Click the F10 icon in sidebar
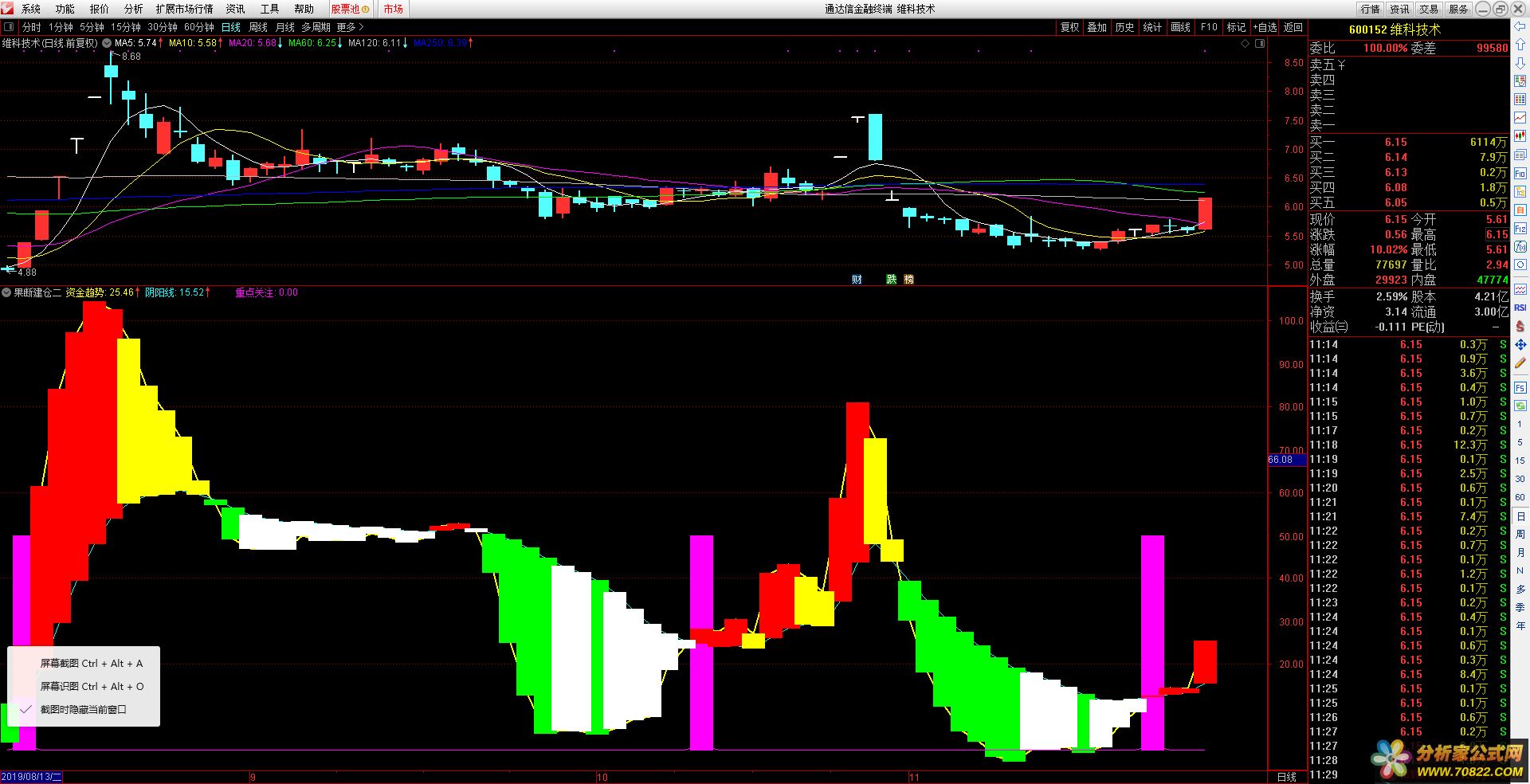This screenshot has width=1530, height=784. pos(1520,173)
